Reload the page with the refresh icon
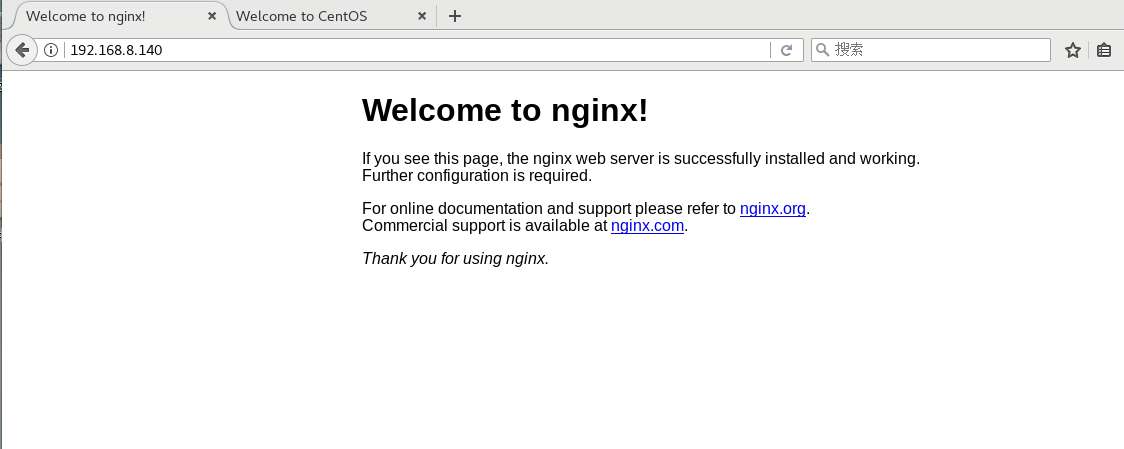Viewport: 1124px width, 449px height. coord(786,49)
